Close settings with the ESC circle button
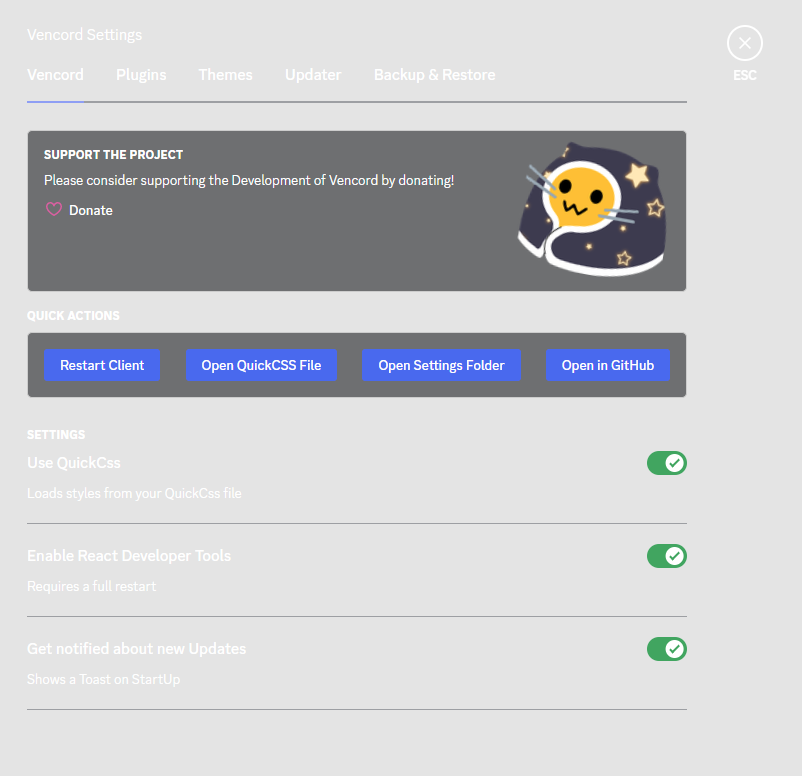 [x=745, y=43]
